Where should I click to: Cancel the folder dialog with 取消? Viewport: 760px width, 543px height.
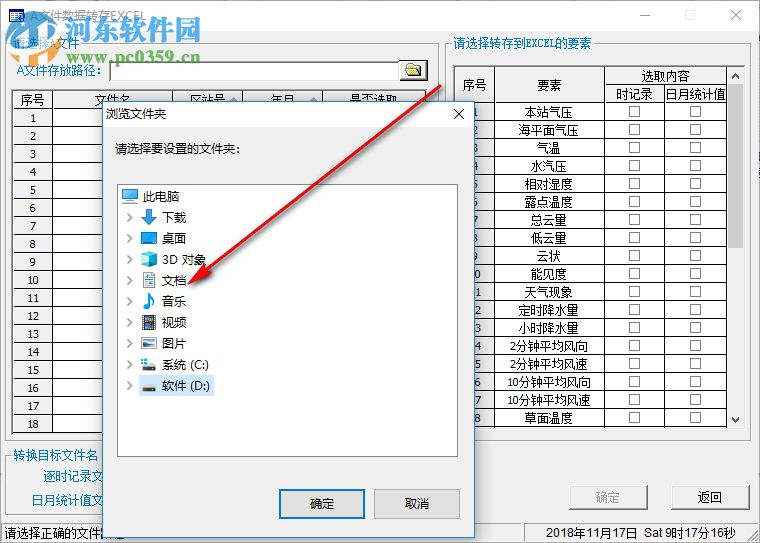(x=417, y=504)
